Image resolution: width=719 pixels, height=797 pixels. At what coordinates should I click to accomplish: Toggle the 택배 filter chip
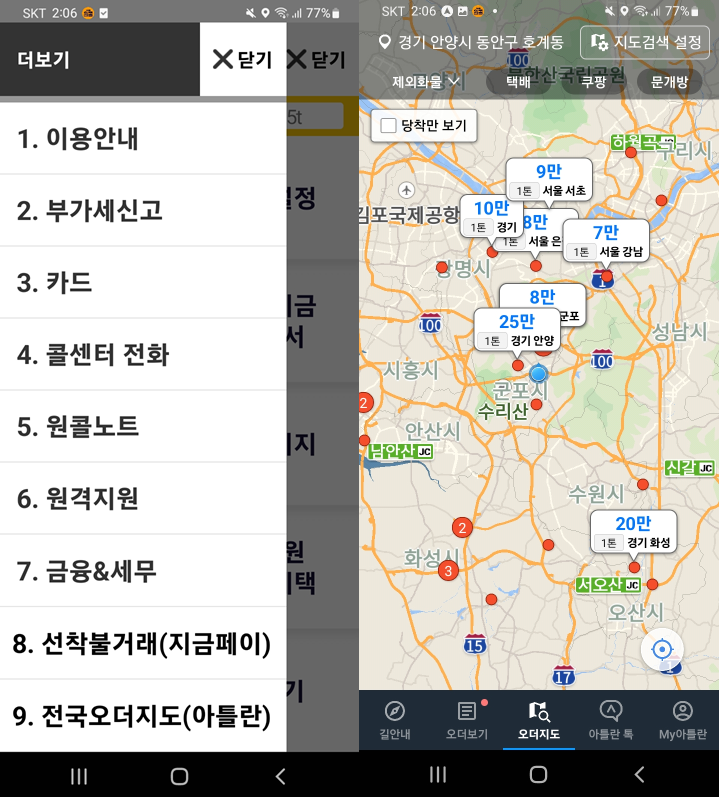coord(518,82)
